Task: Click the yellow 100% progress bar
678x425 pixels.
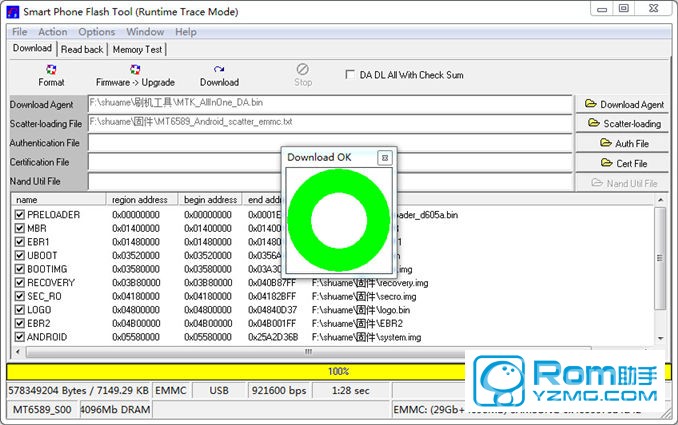Action: (338, 371)
